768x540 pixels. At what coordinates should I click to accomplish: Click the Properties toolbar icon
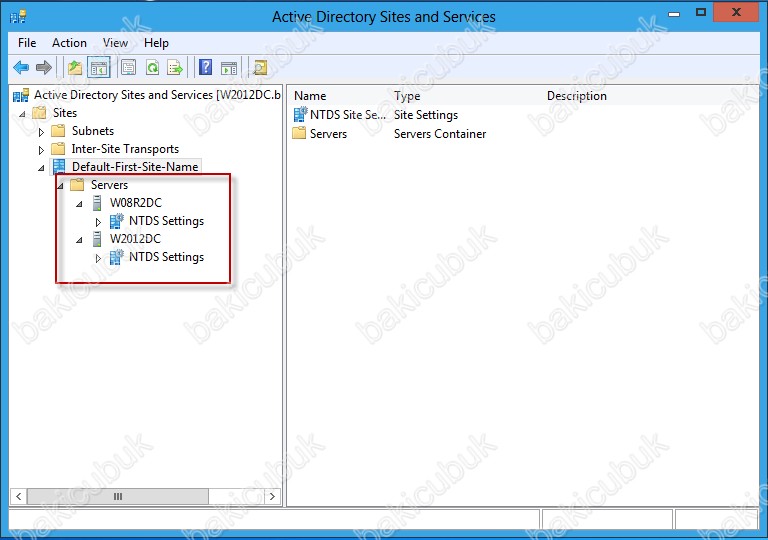128,67
